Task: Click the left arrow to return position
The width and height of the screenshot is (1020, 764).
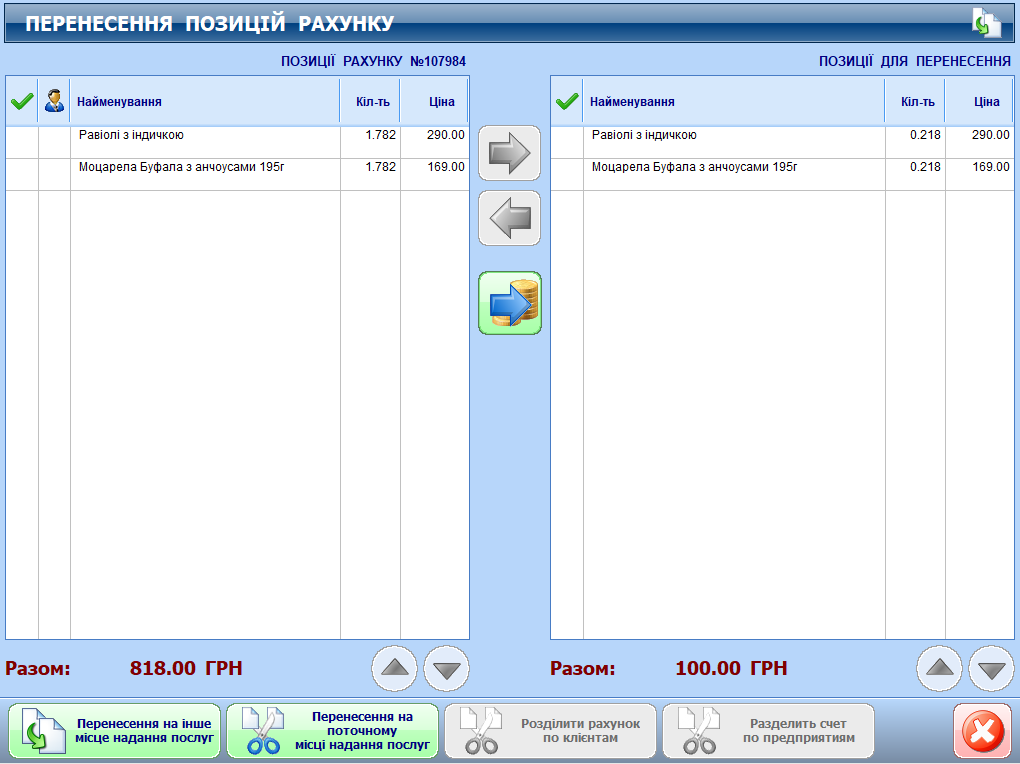Action: point(509,218)
